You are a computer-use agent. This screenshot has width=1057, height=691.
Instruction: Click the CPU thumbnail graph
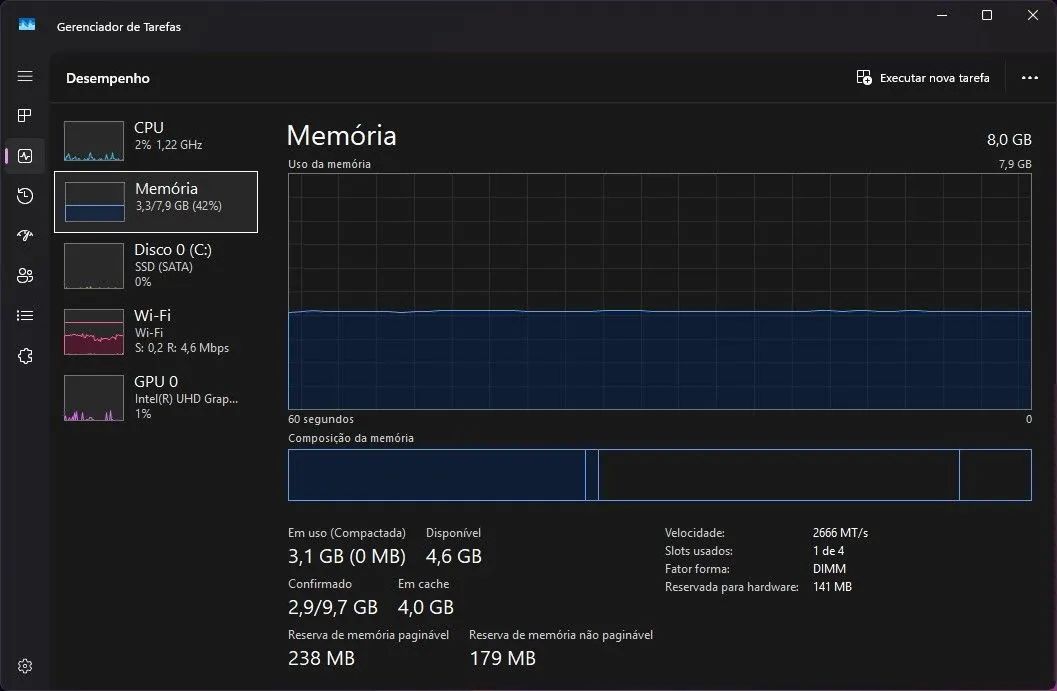93,140
